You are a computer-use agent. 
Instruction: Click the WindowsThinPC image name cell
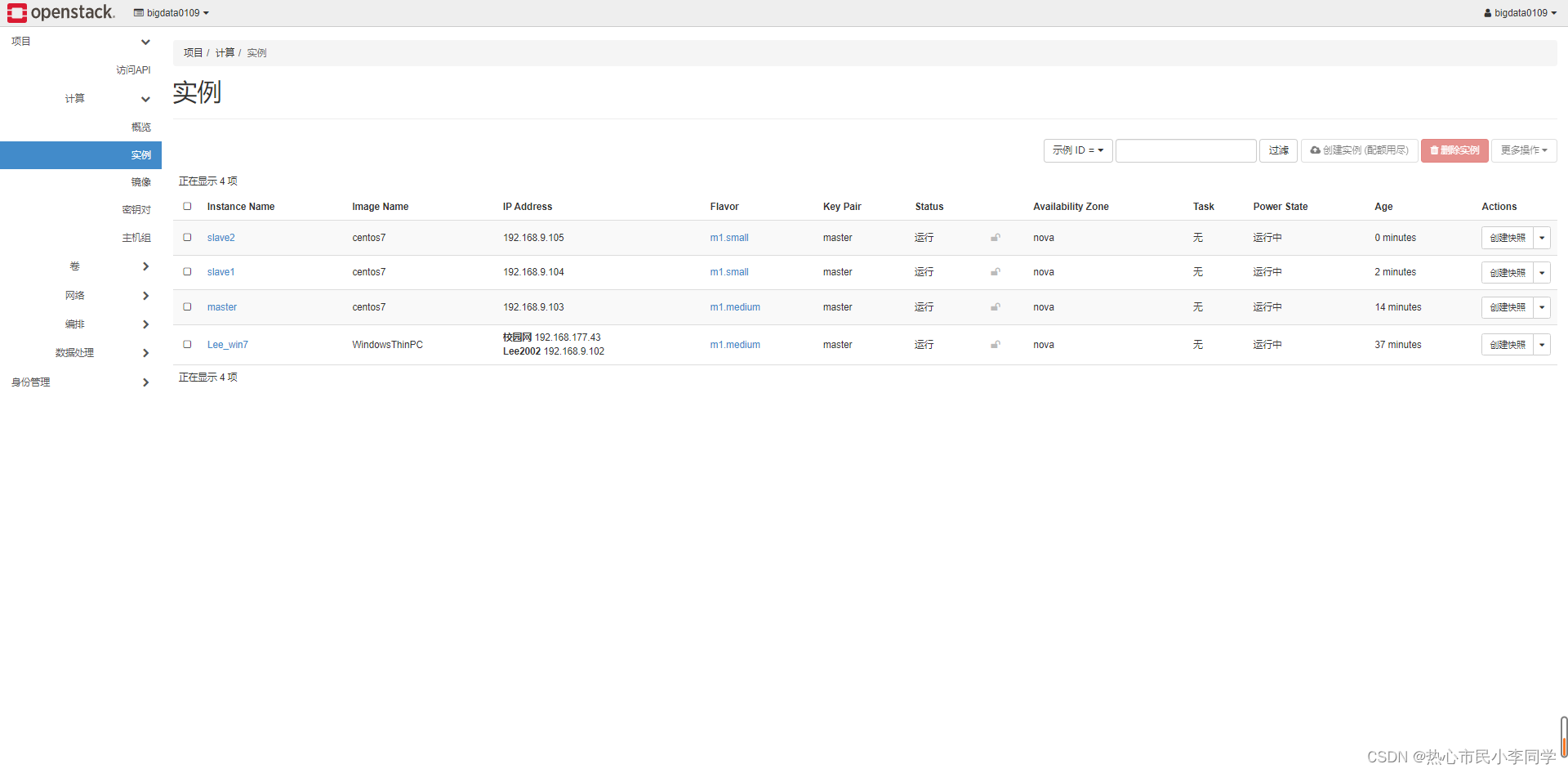point(387,345)
